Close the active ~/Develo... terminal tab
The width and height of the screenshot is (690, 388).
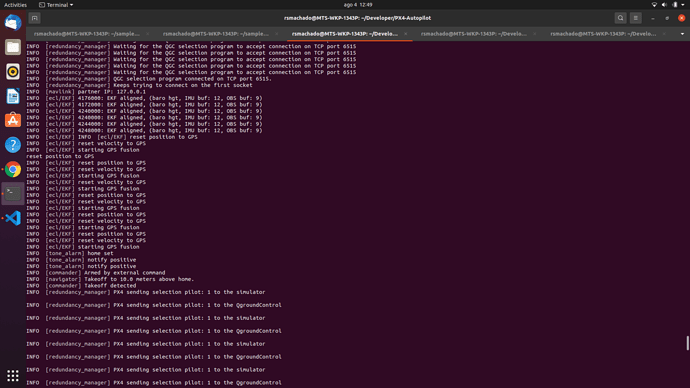point(405,34)
